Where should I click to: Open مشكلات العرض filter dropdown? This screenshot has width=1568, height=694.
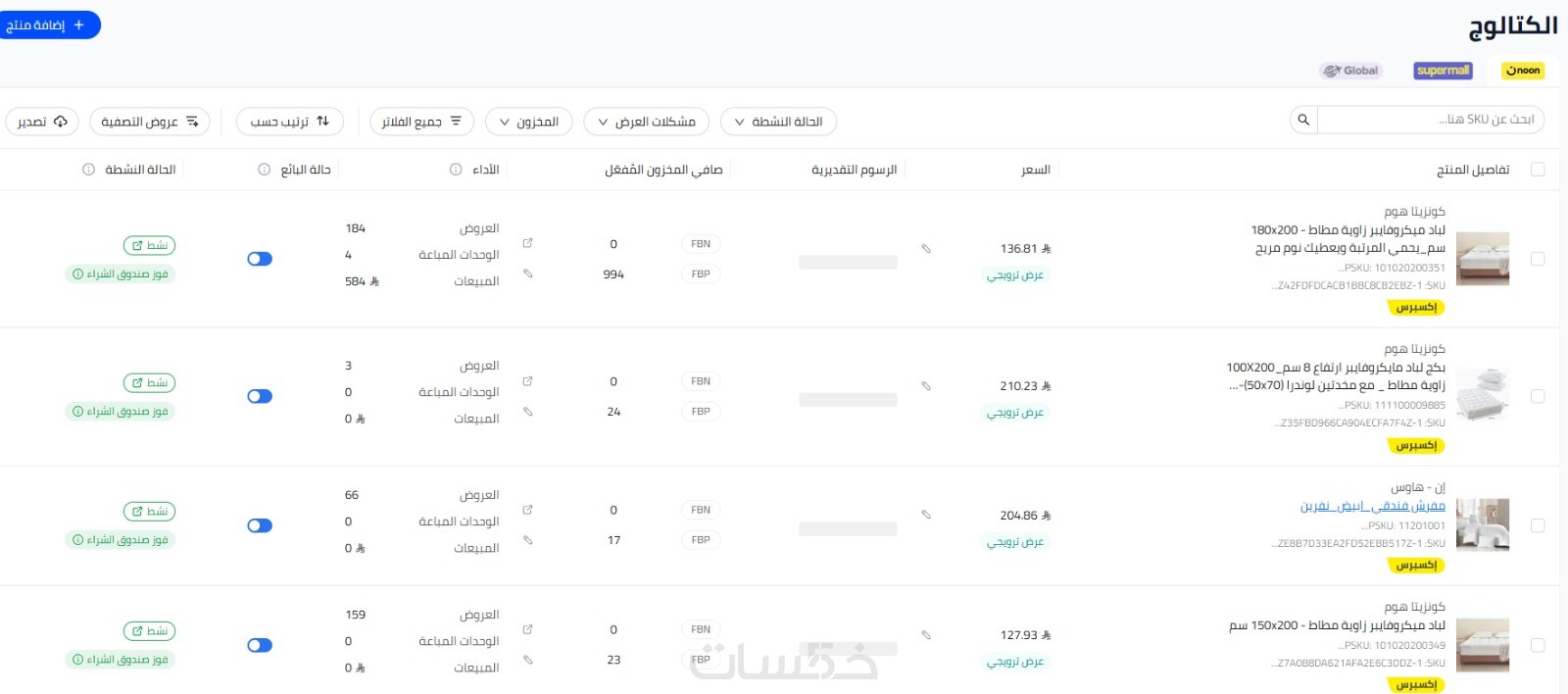click(646, 122)
